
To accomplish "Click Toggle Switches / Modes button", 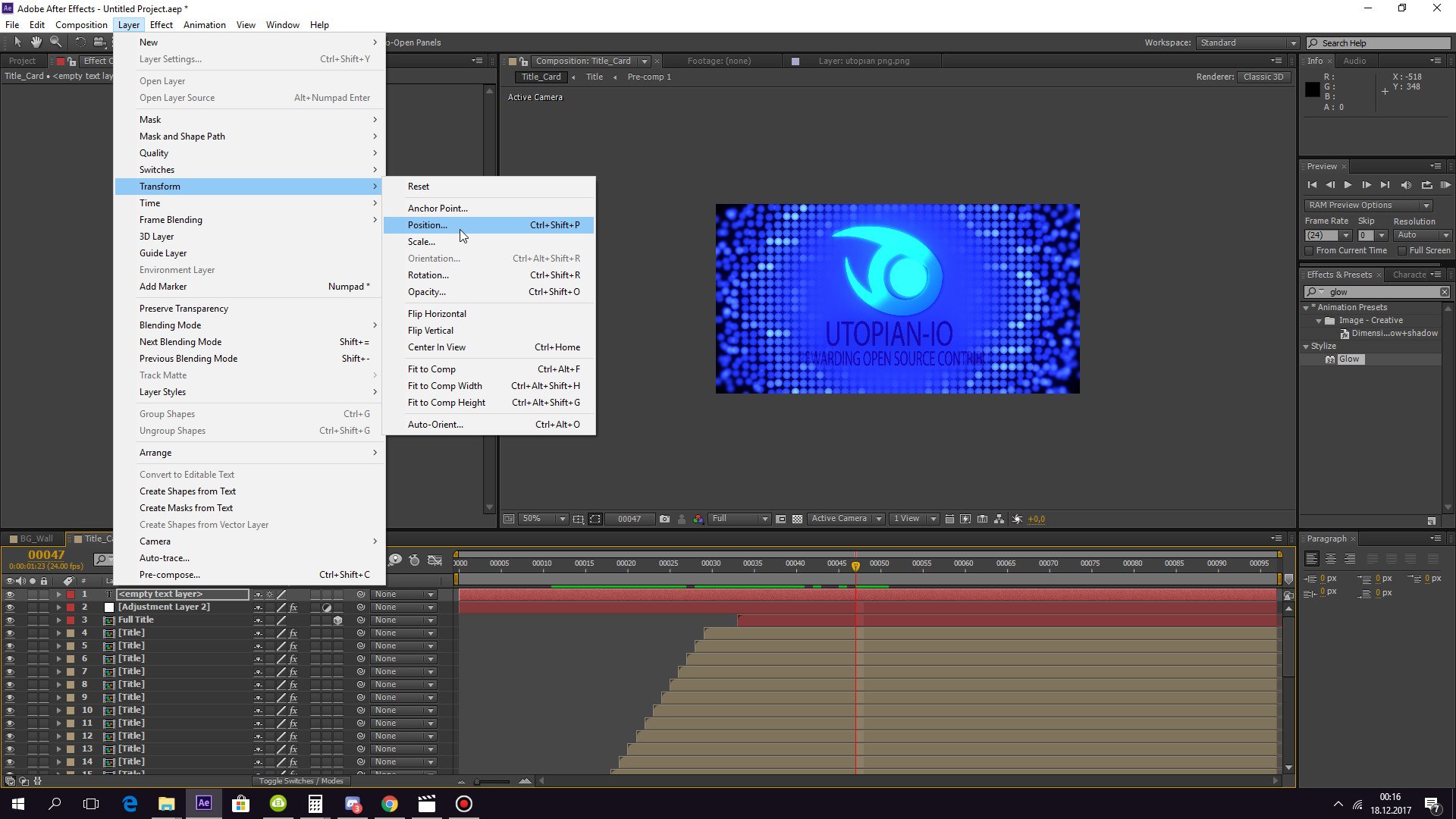I will [301, 781].
